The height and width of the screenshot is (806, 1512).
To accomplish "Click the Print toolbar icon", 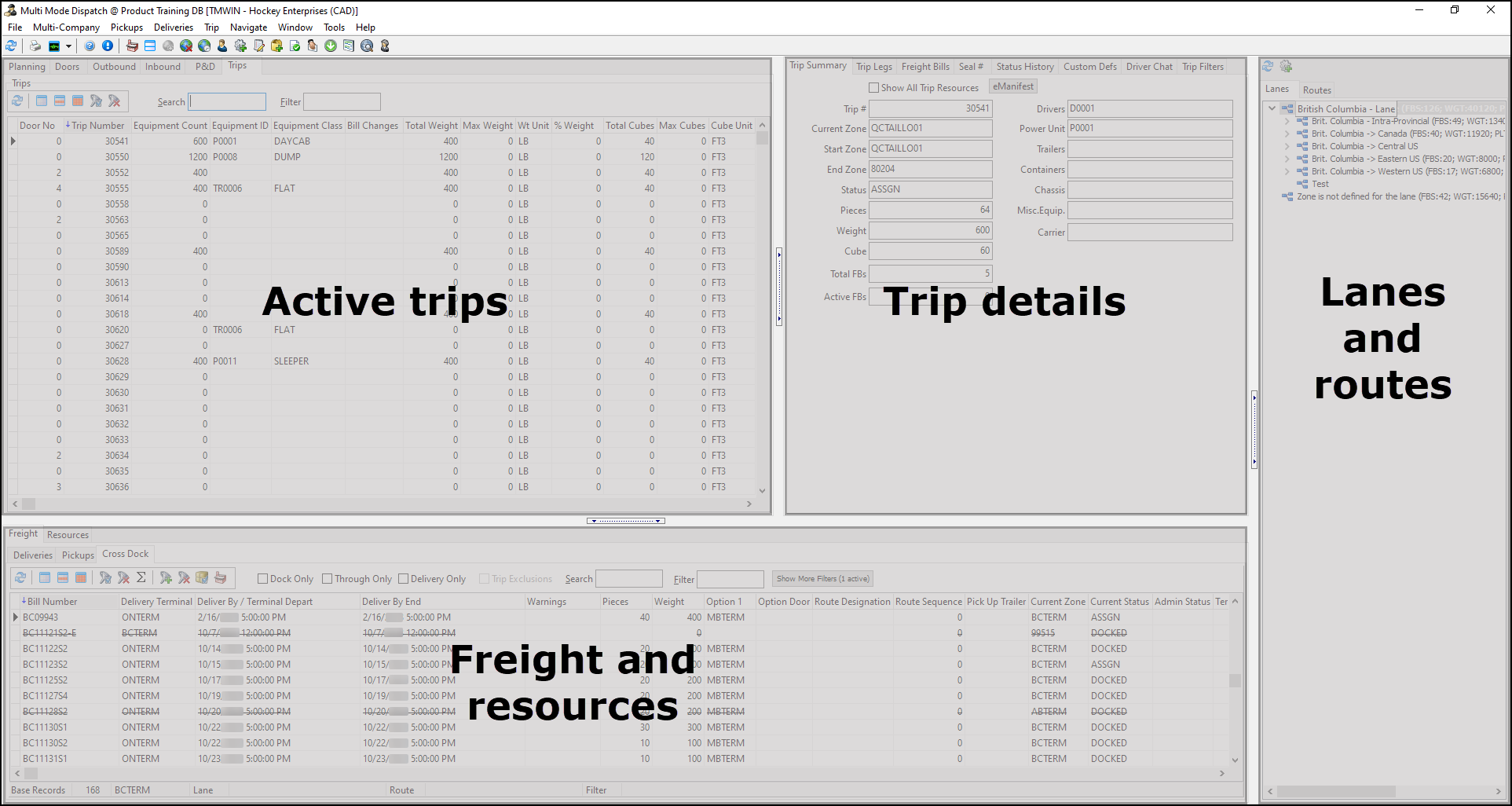I will 35,46.
